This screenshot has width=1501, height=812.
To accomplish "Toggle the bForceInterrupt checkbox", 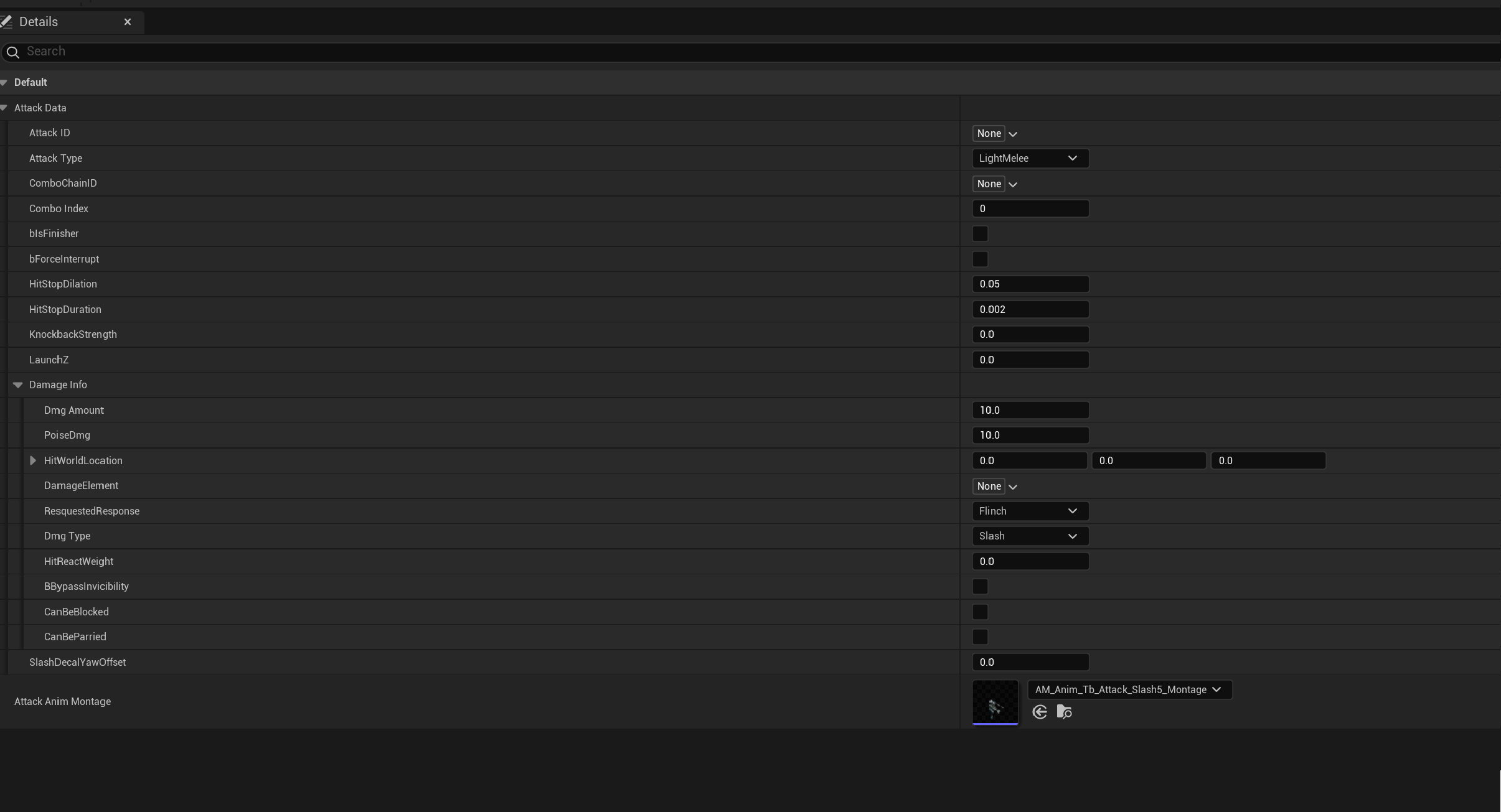I will click(979, 259).
